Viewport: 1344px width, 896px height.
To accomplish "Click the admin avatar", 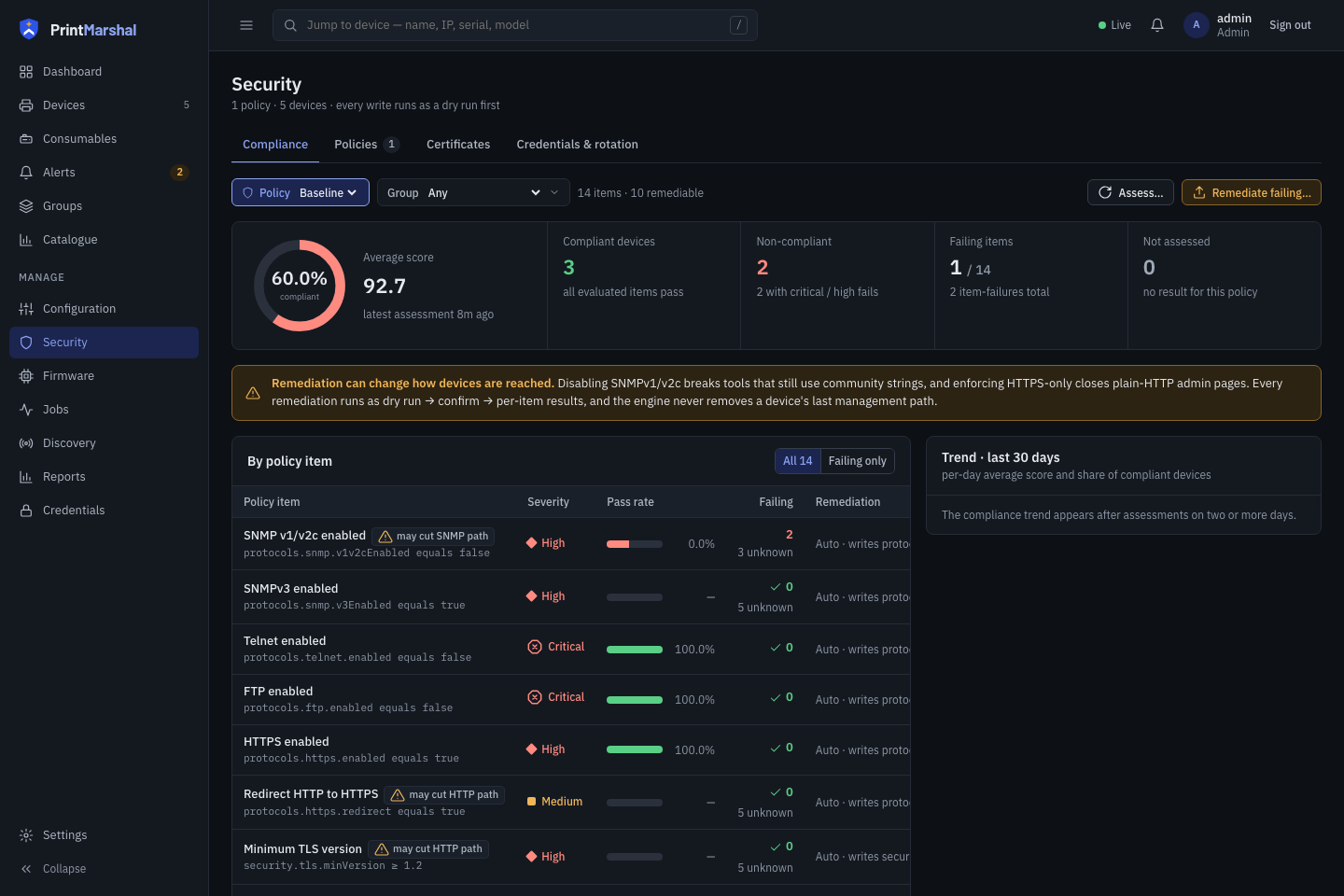I will (1197, 25).
